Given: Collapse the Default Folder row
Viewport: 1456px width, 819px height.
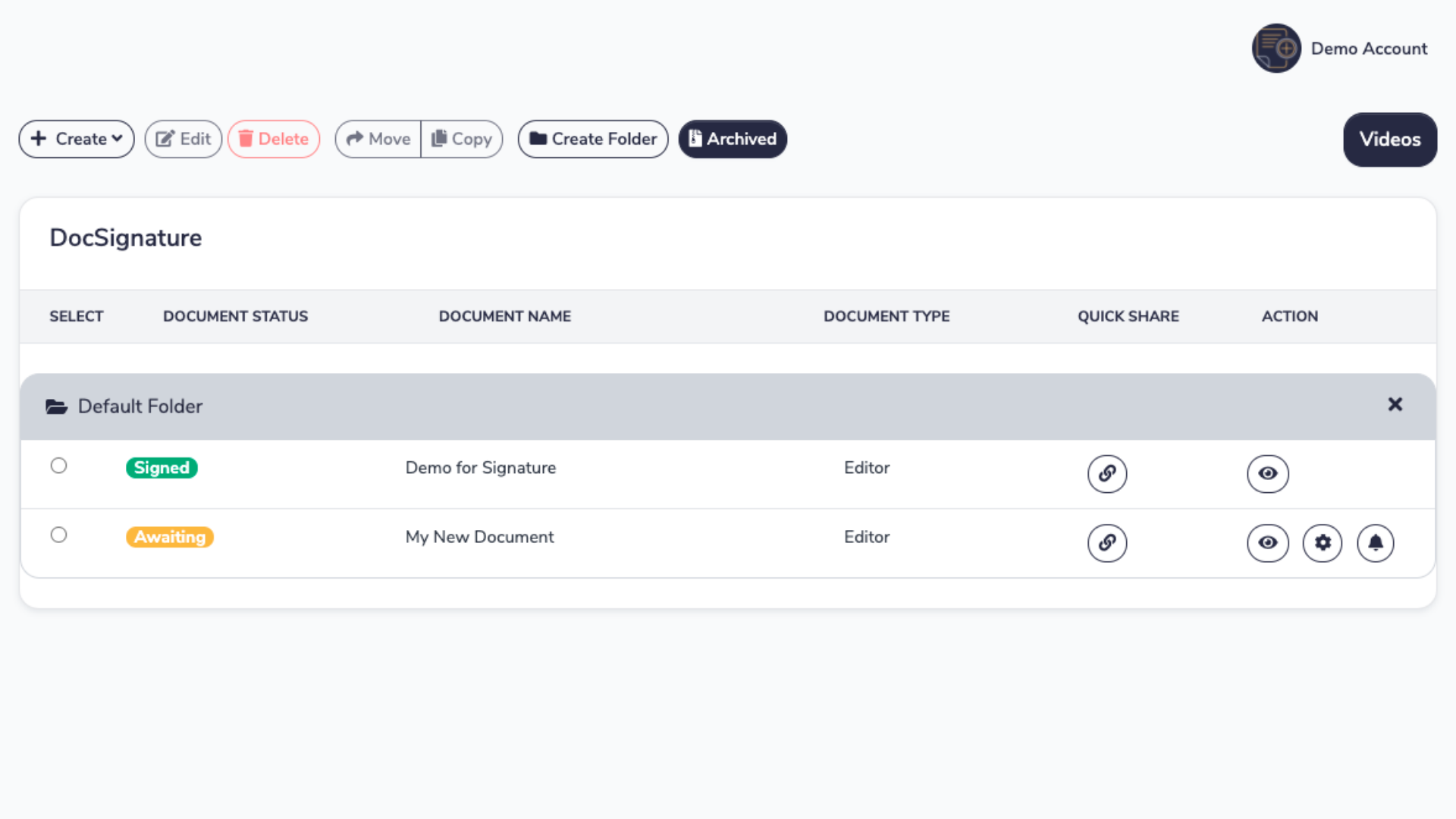Looking at the screenshot, I should click(140, 406).
